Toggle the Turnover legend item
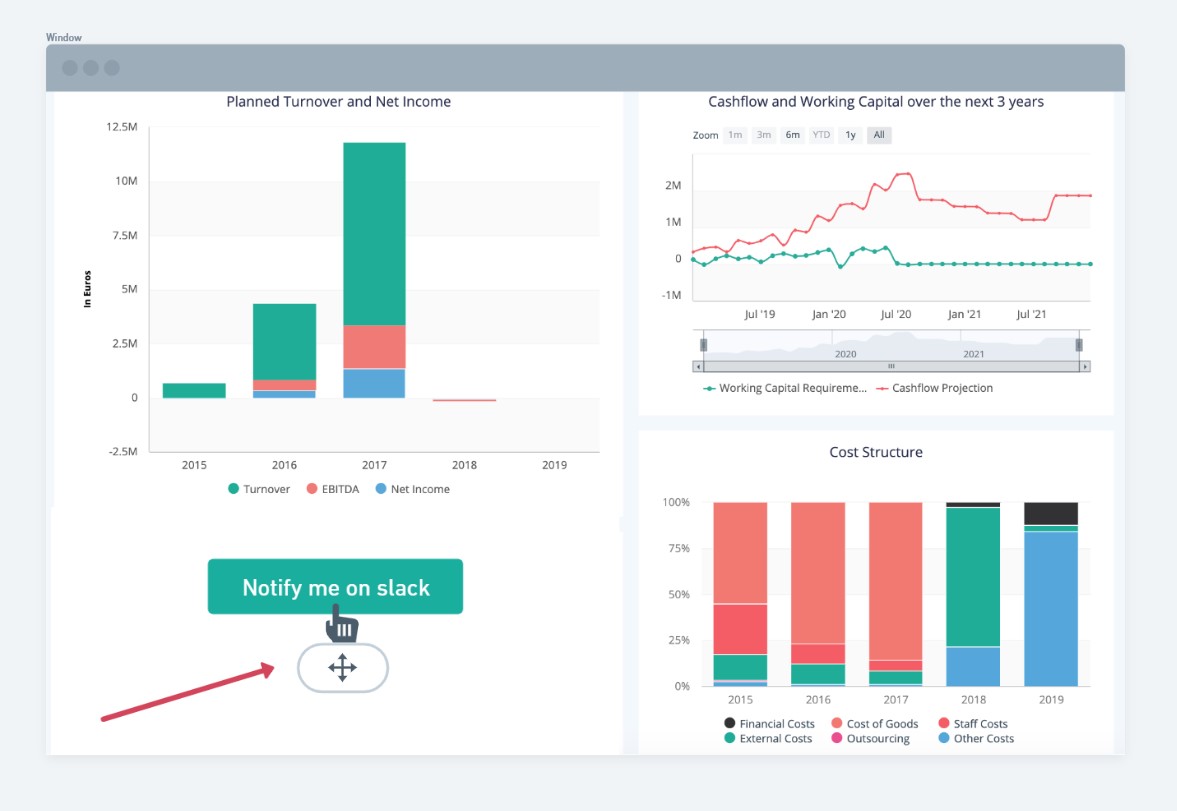1177x811 pixels. (259, 489)
